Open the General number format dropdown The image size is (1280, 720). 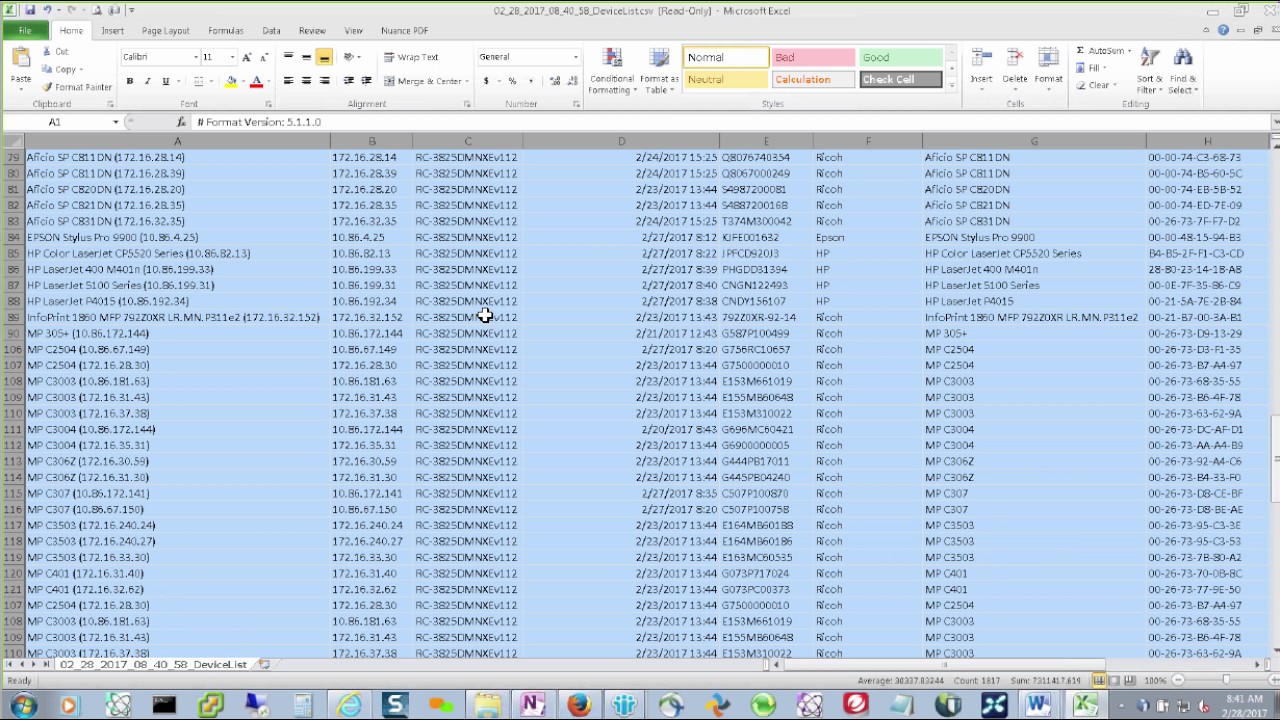click(x=575, y=57)
